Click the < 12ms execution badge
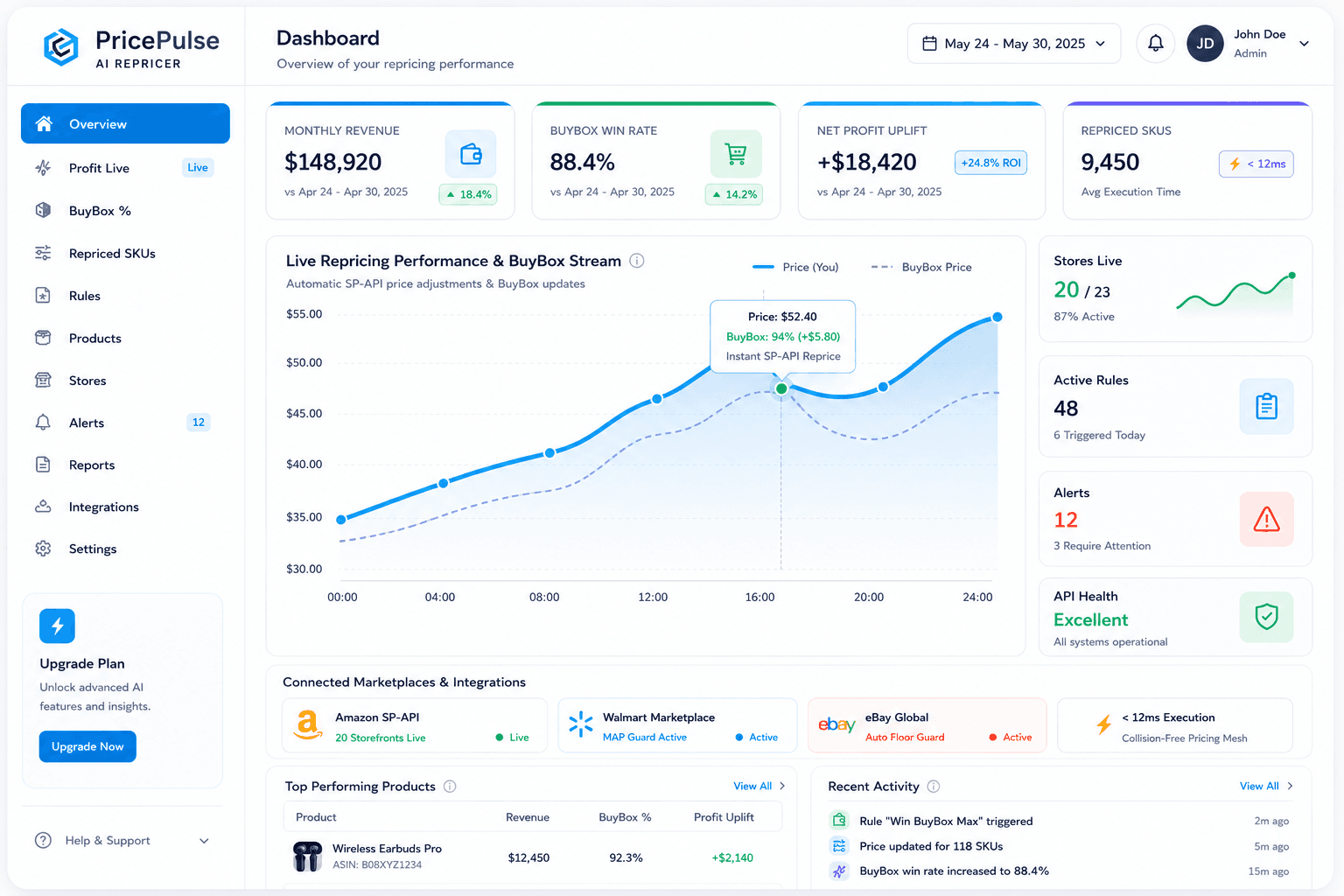The height and width of the screenshot is (896, 1344). [1256, 164]
